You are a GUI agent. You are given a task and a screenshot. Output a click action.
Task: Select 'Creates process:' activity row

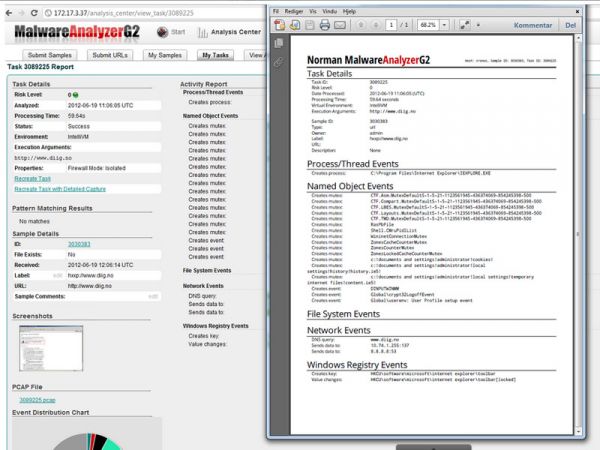[210, 103]
